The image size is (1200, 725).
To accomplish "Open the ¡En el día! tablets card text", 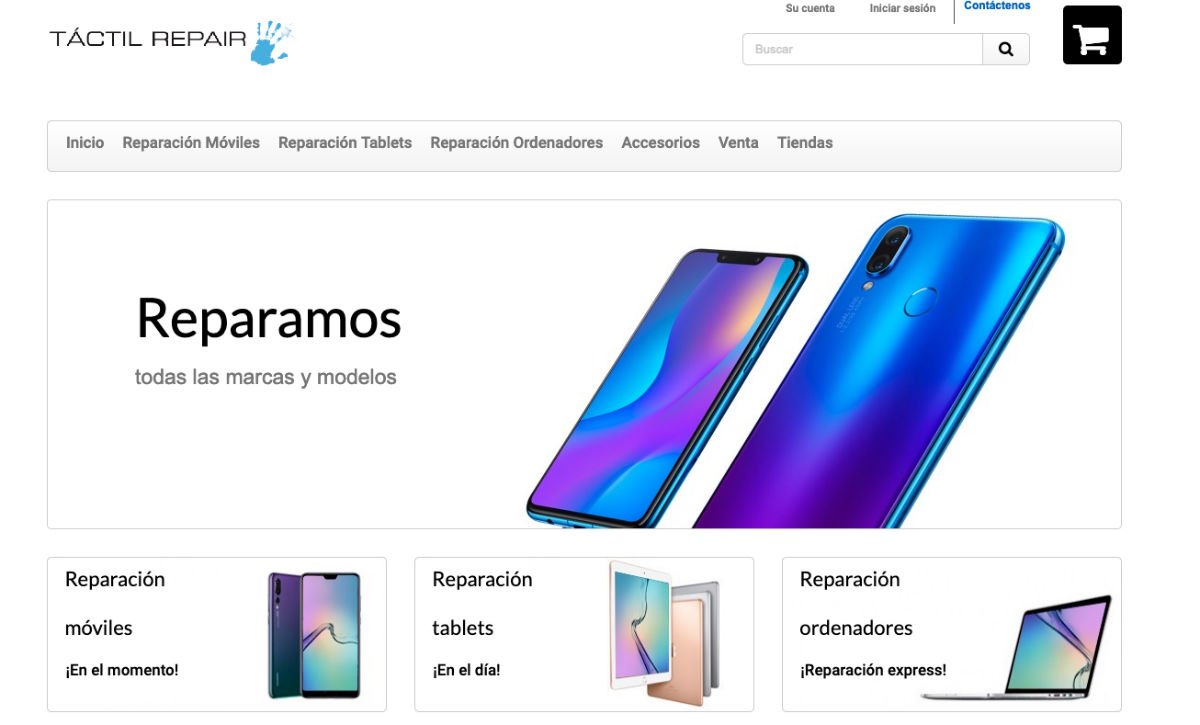I will pyautogui.click(x=466, y=670).
